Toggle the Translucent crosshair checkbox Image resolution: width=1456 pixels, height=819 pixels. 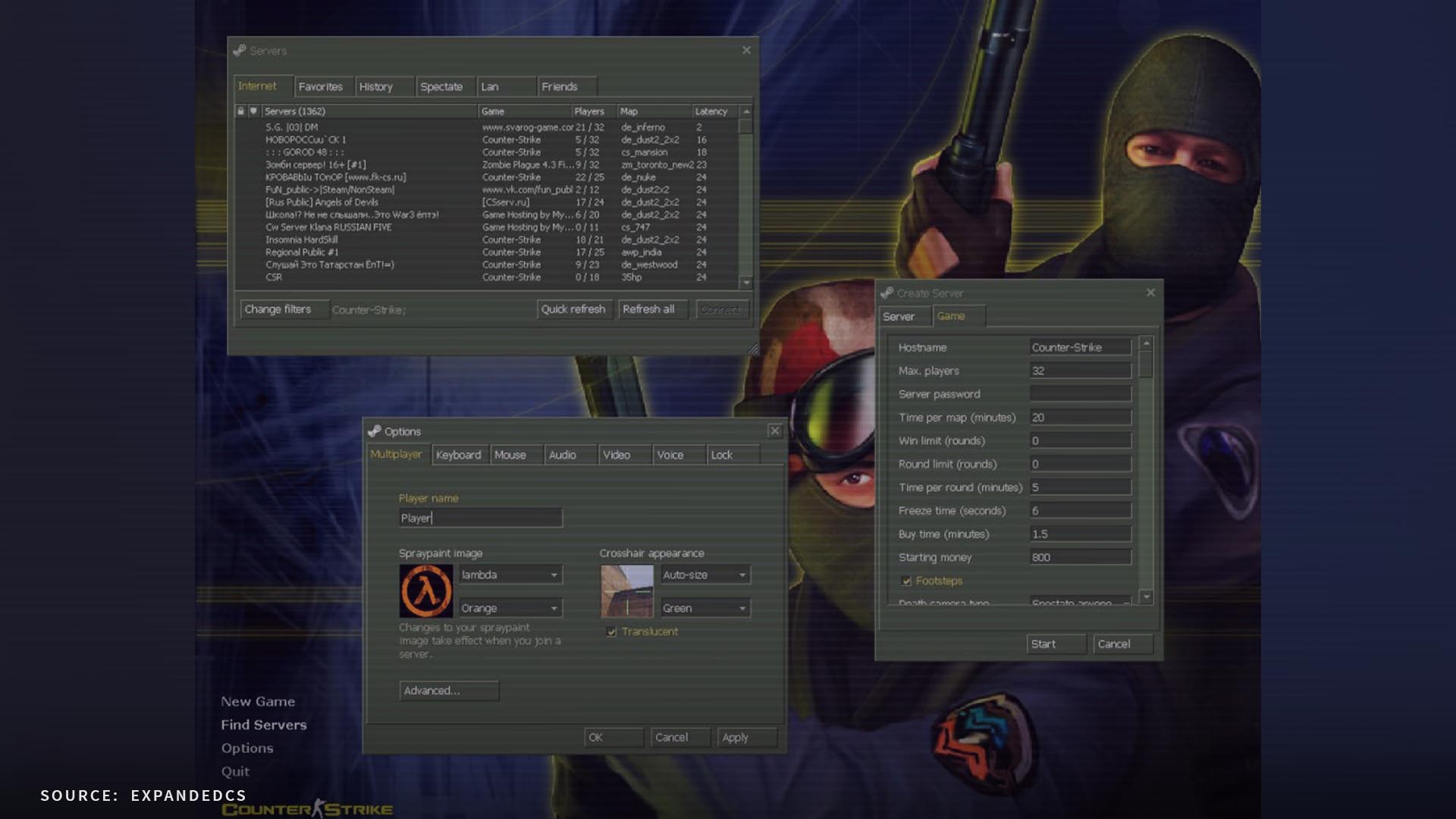[612, 632]
